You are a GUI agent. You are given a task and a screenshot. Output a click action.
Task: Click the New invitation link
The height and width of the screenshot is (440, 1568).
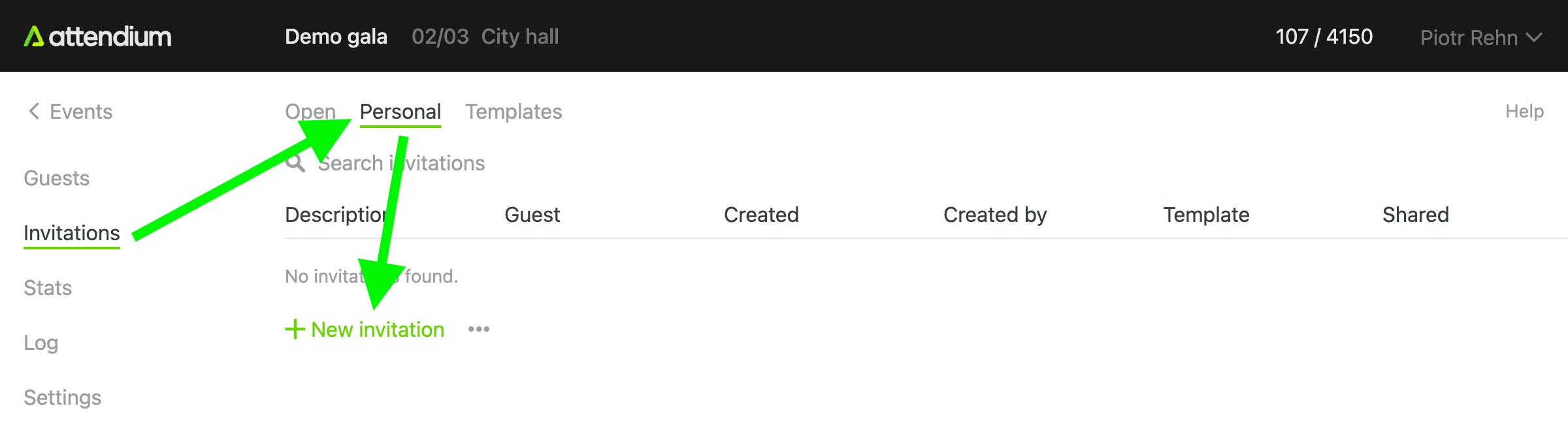[378, 330]
